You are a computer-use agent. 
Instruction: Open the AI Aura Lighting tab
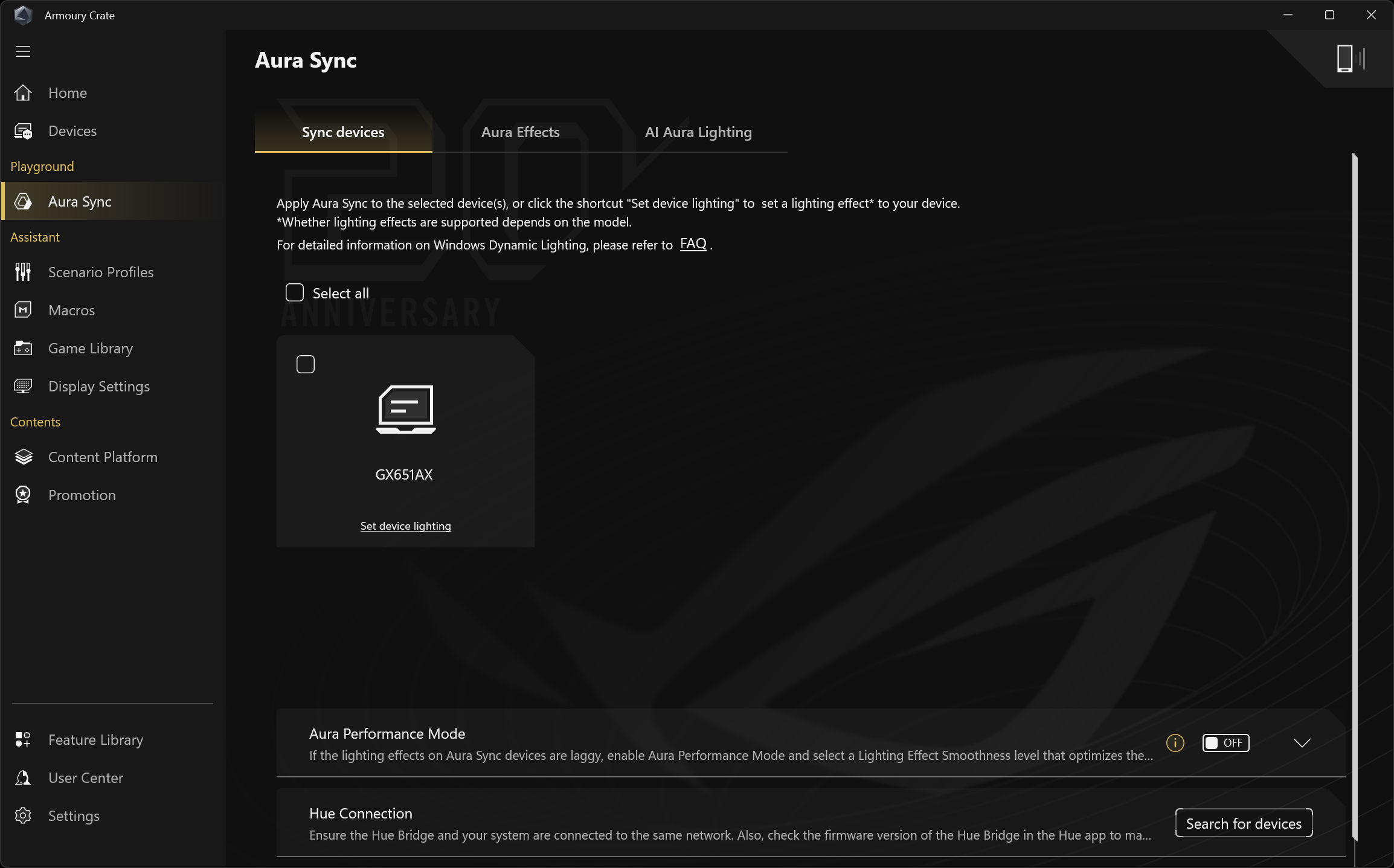[x=698, y=132]
